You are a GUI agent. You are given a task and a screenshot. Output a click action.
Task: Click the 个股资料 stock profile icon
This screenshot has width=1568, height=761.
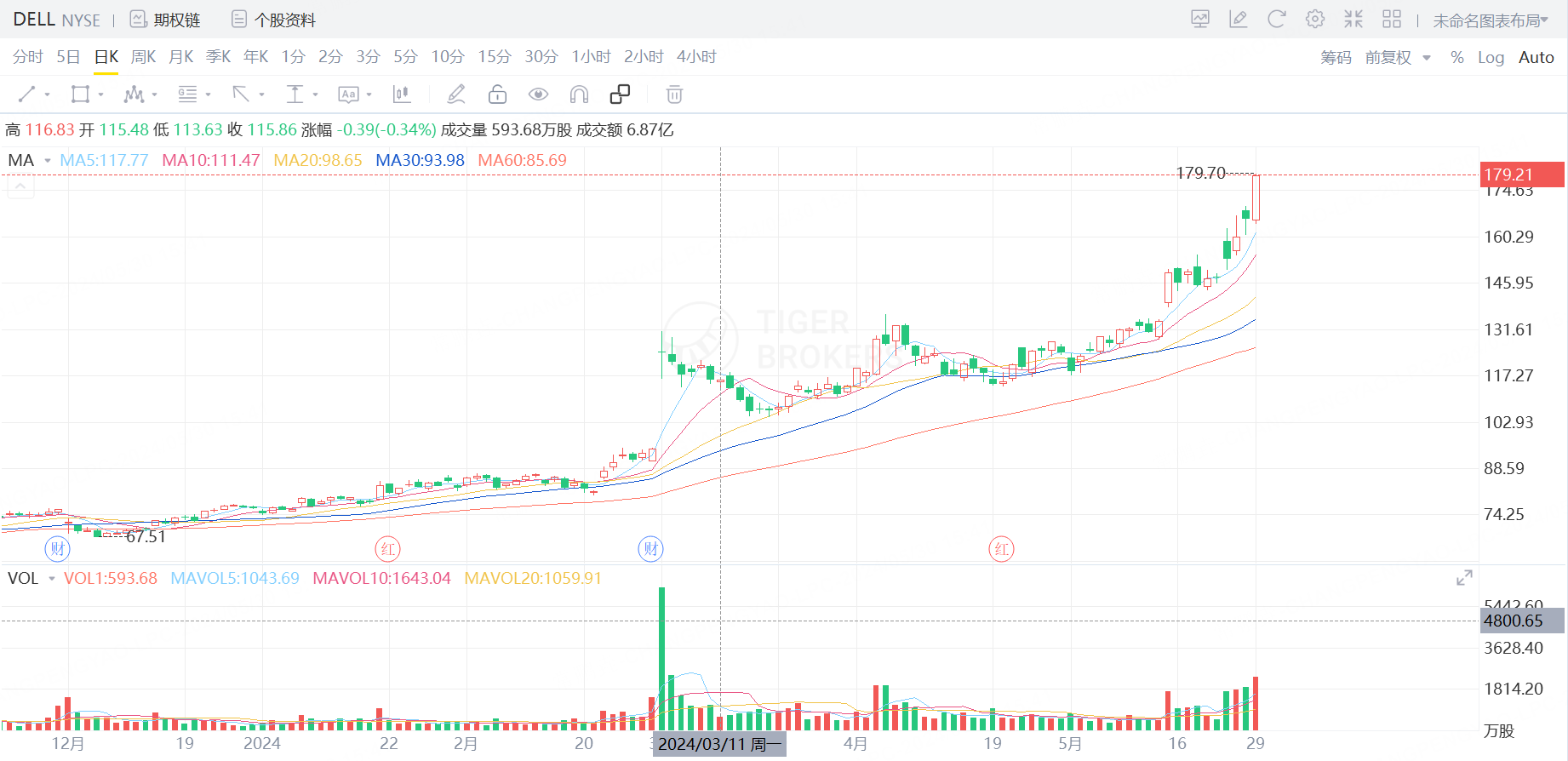(239, 20)
